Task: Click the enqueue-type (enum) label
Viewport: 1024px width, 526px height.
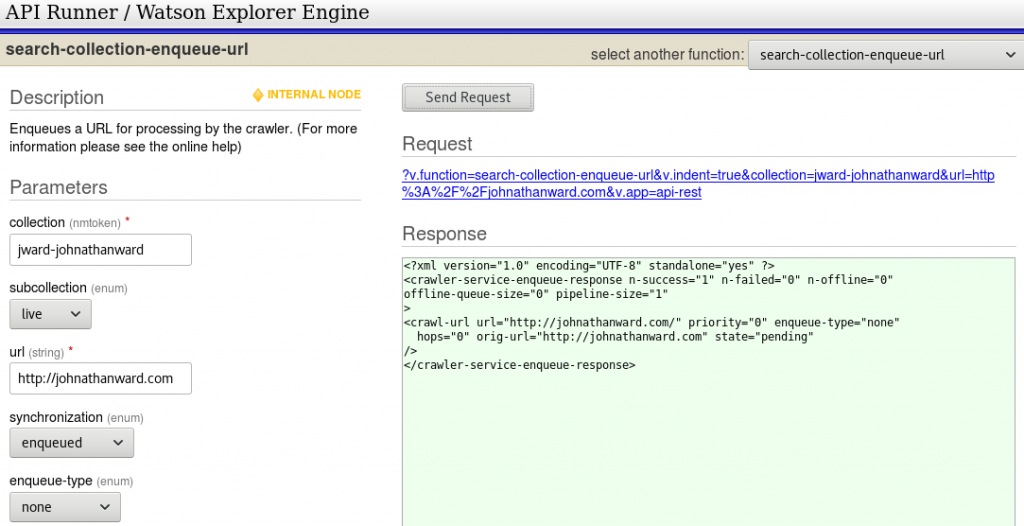Action: point(71,482)
